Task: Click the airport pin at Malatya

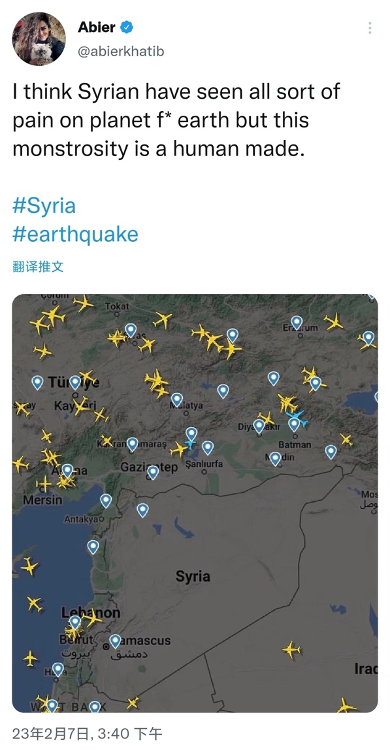Action: tap(177, 399)
